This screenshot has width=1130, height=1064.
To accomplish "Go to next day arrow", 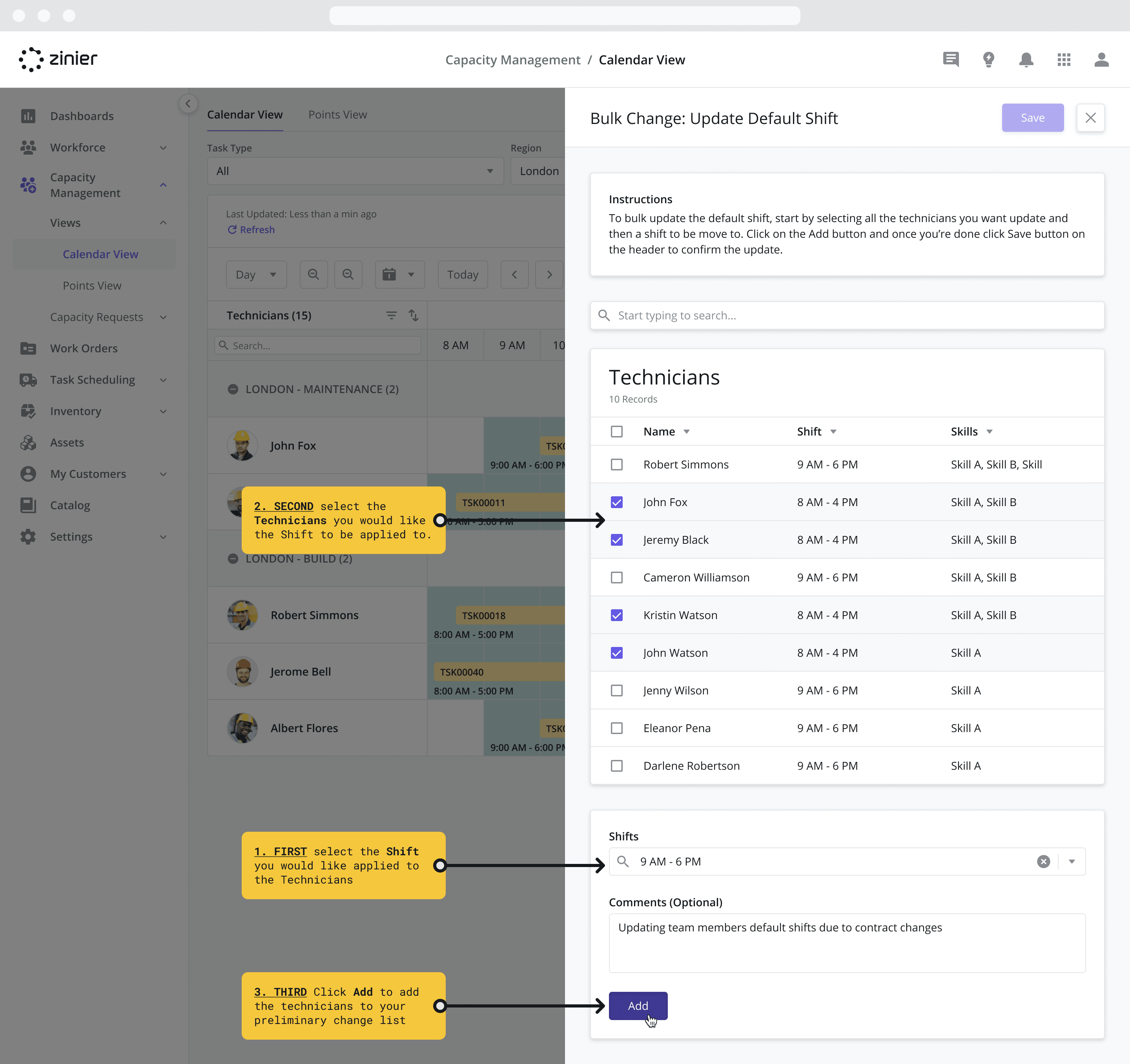I will point(549,275).
